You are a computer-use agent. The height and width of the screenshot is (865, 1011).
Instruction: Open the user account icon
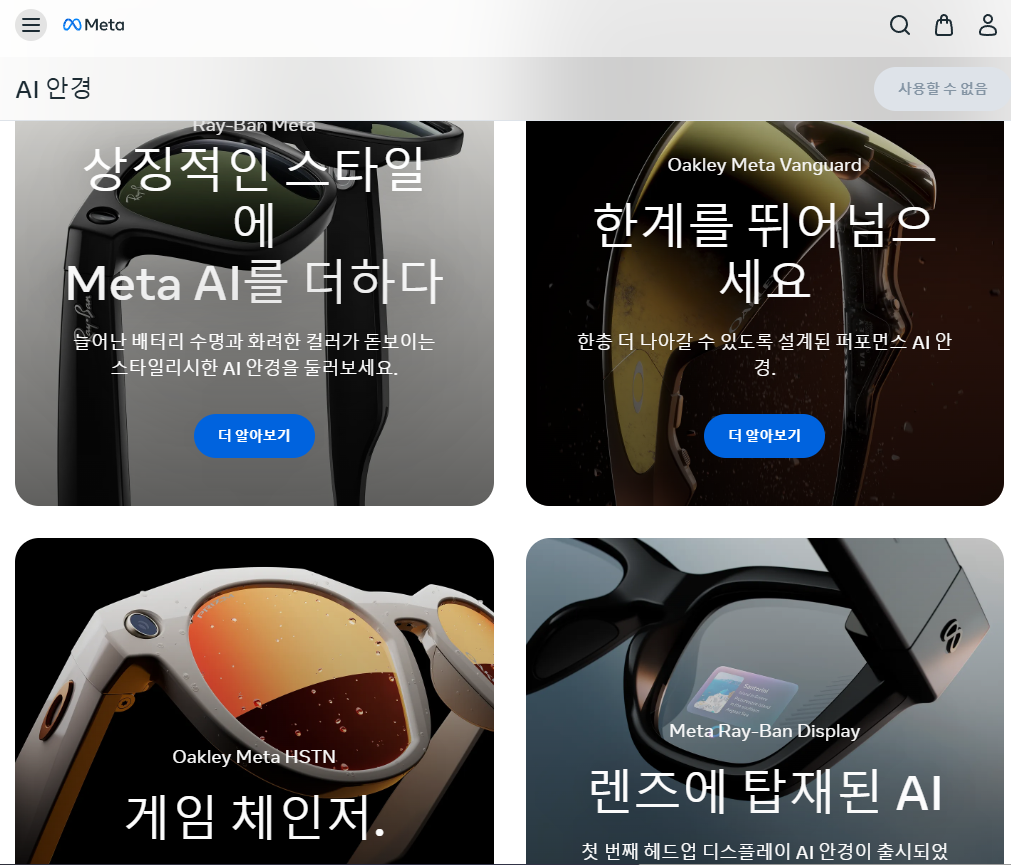click(x=988, y=25)
